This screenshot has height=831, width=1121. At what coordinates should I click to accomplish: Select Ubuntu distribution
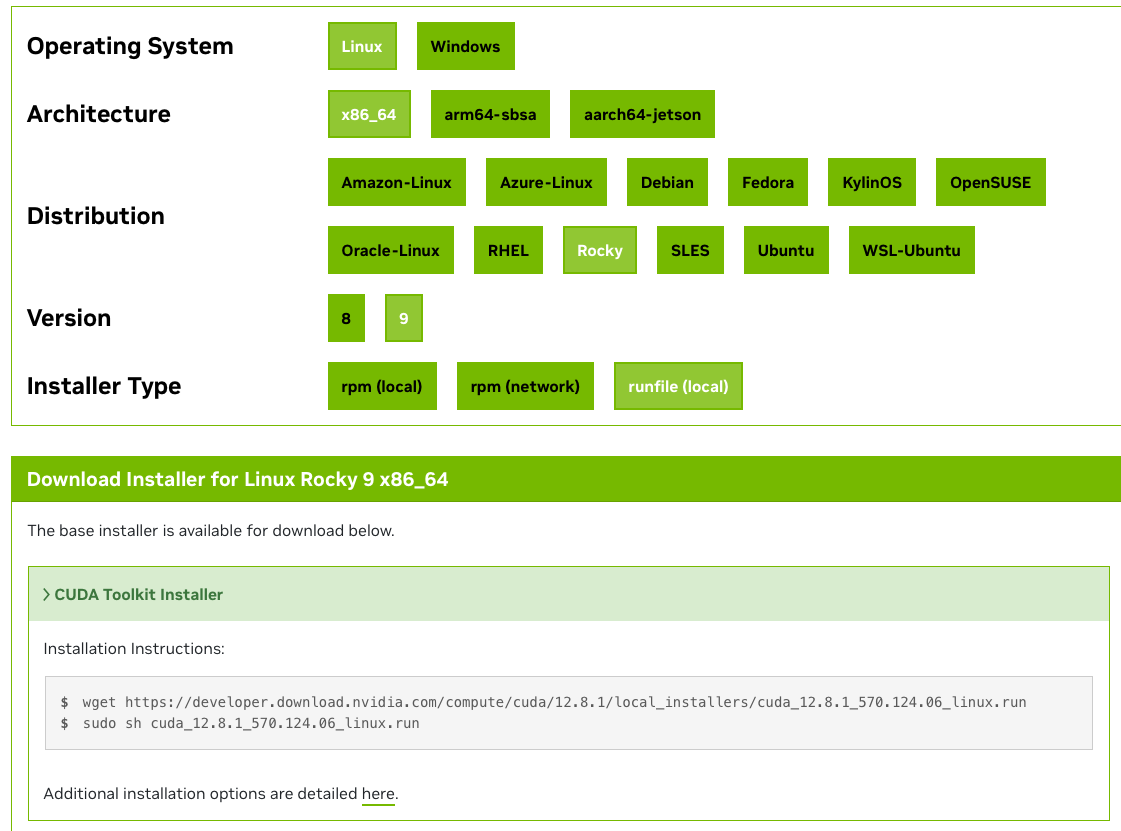click(786, 250)
